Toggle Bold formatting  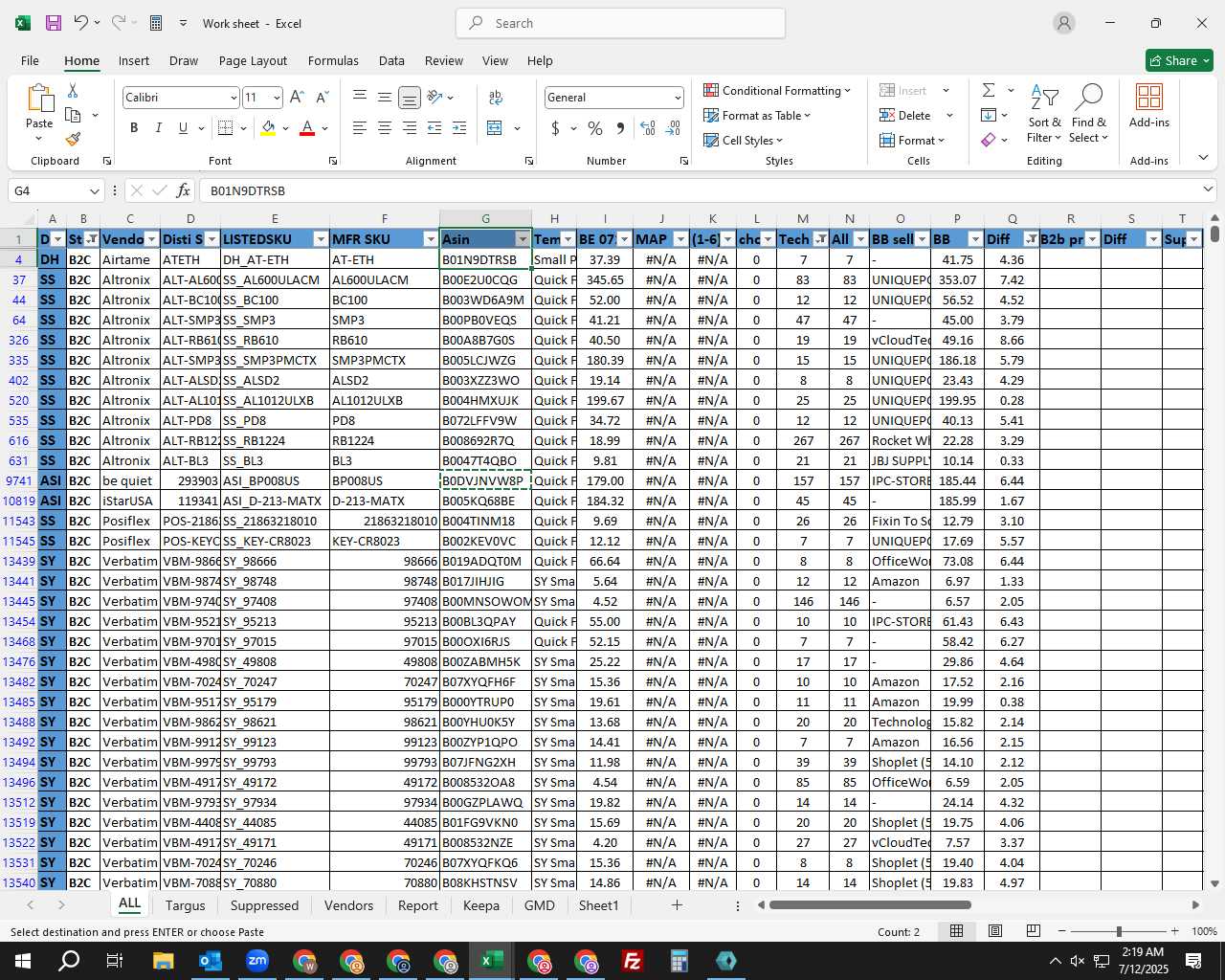point(134,128)
